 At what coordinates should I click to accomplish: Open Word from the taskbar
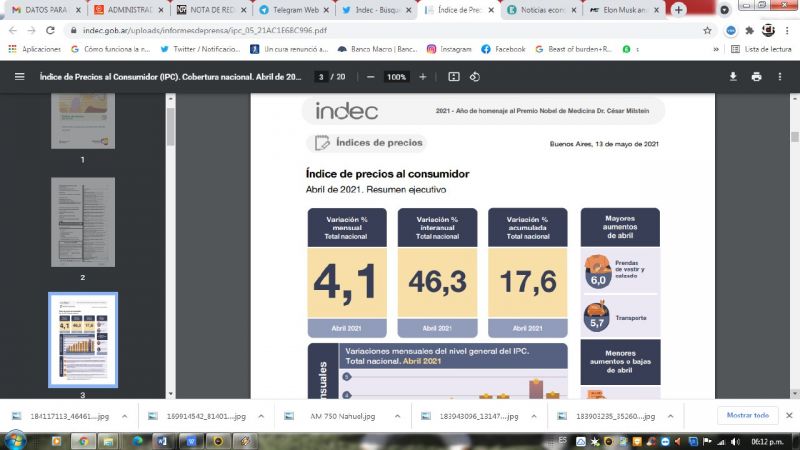click(x=162, y=441)
